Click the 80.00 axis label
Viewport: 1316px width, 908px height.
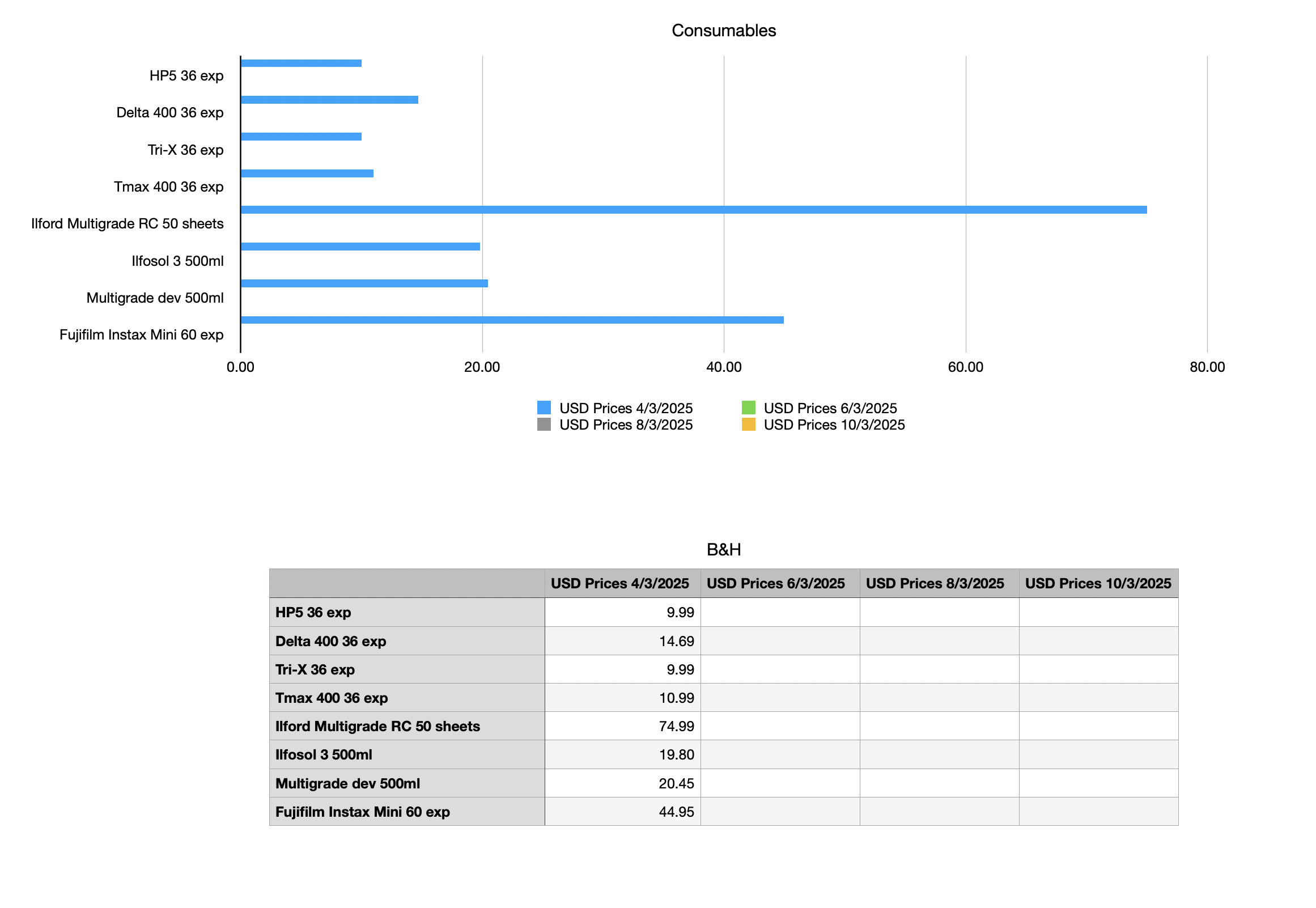tap(1207, 367)
